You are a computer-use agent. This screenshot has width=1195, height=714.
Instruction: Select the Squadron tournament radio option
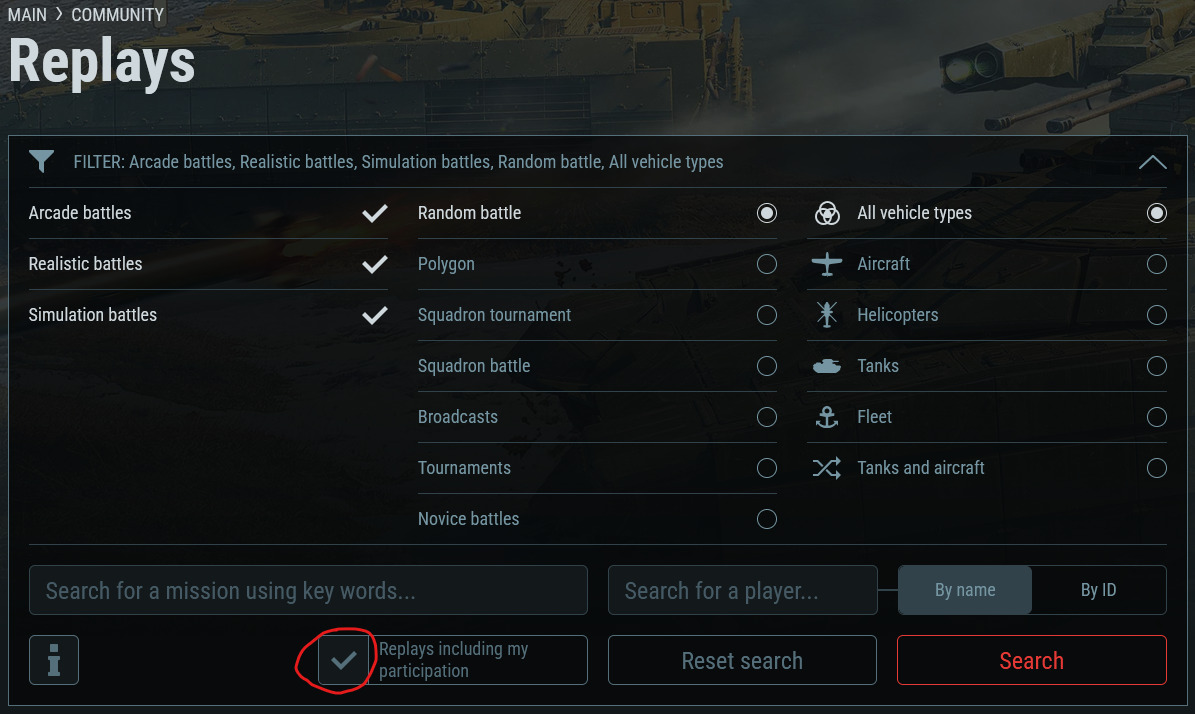(767, 315)
